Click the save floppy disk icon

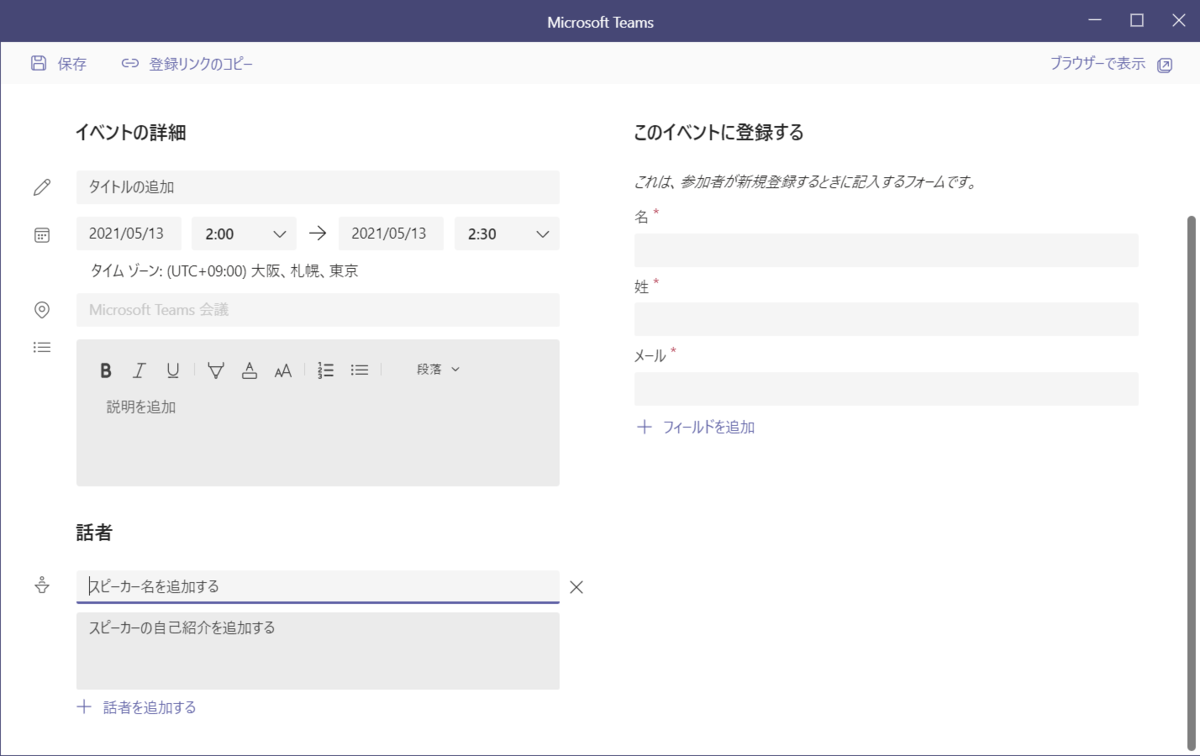(39, 63)
